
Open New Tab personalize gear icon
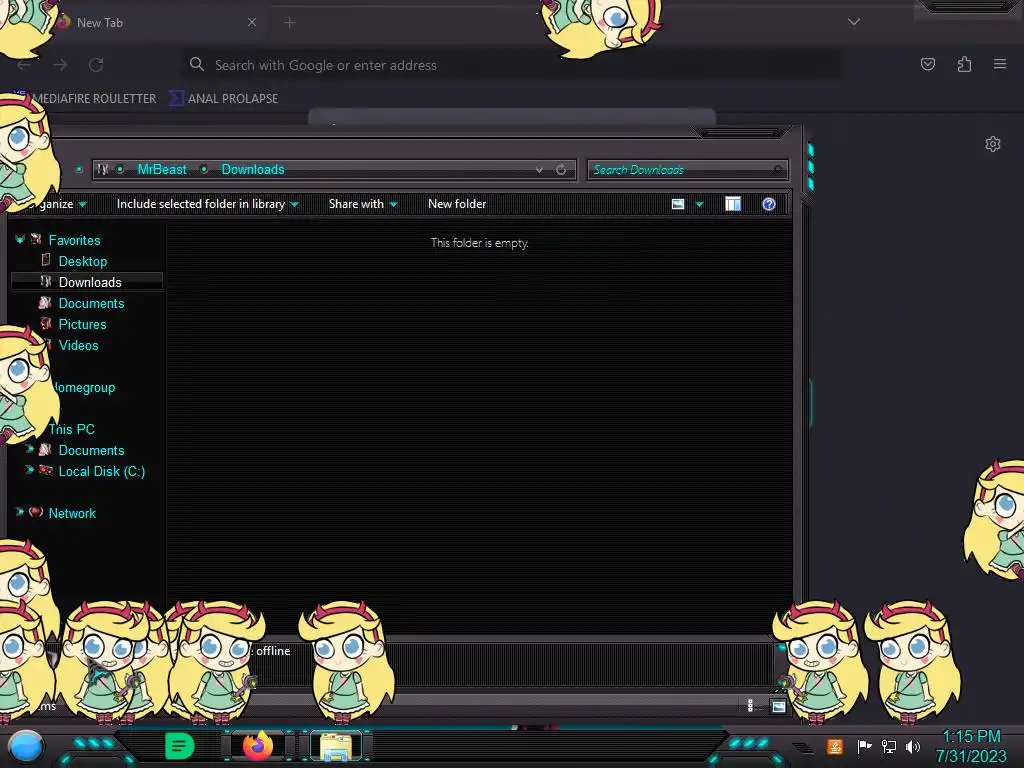click(x=993, y=144)
